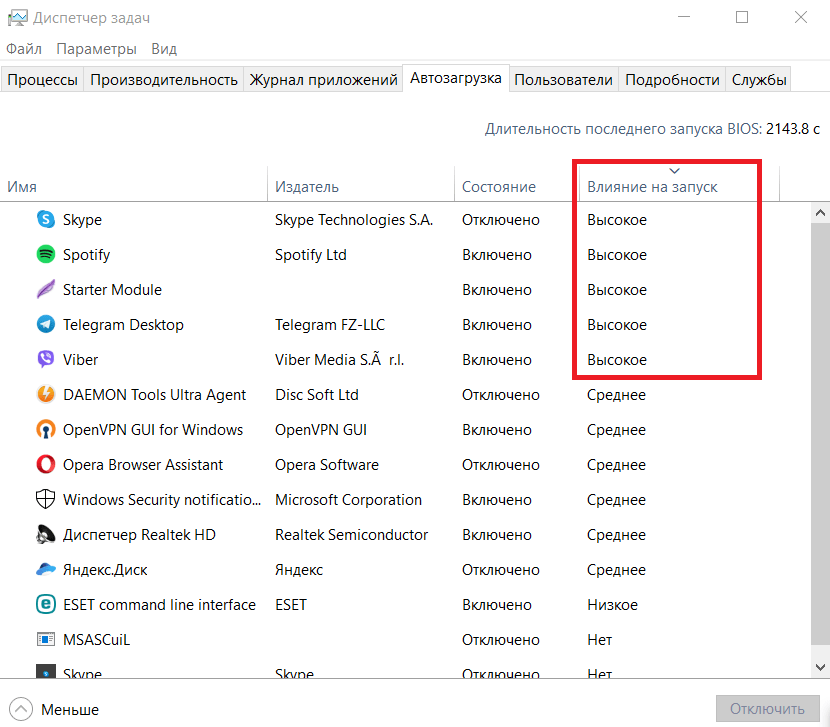Collapse view with the Меньше chevron
The width and height of the screenshot is (830, 727).
pyautogui.click(x=21, y=710)
